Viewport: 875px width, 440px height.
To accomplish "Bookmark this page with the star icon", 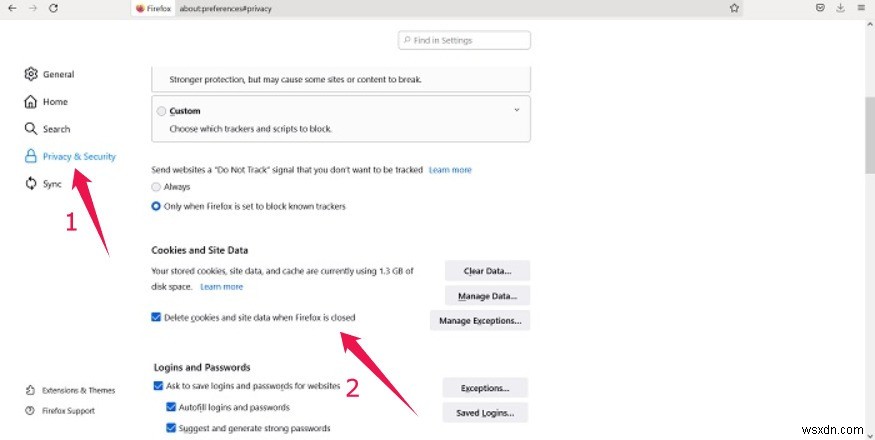I will click(x=734, y=8).
